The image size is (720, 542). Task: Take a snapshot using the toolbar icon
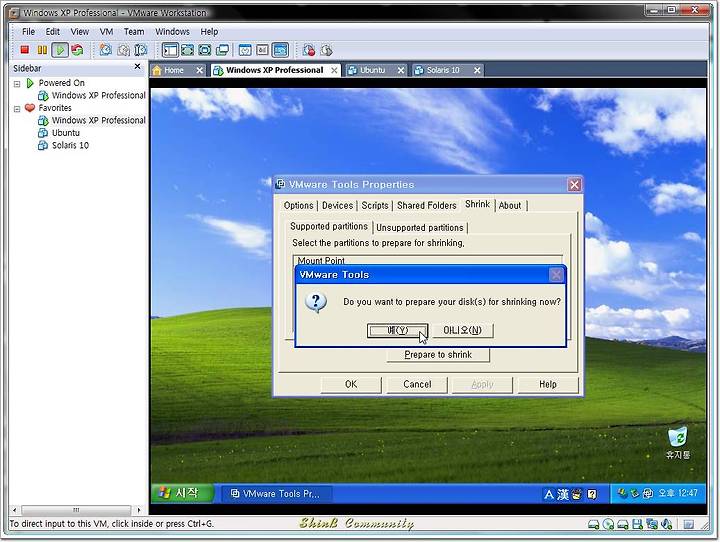[x=106, y=50]
